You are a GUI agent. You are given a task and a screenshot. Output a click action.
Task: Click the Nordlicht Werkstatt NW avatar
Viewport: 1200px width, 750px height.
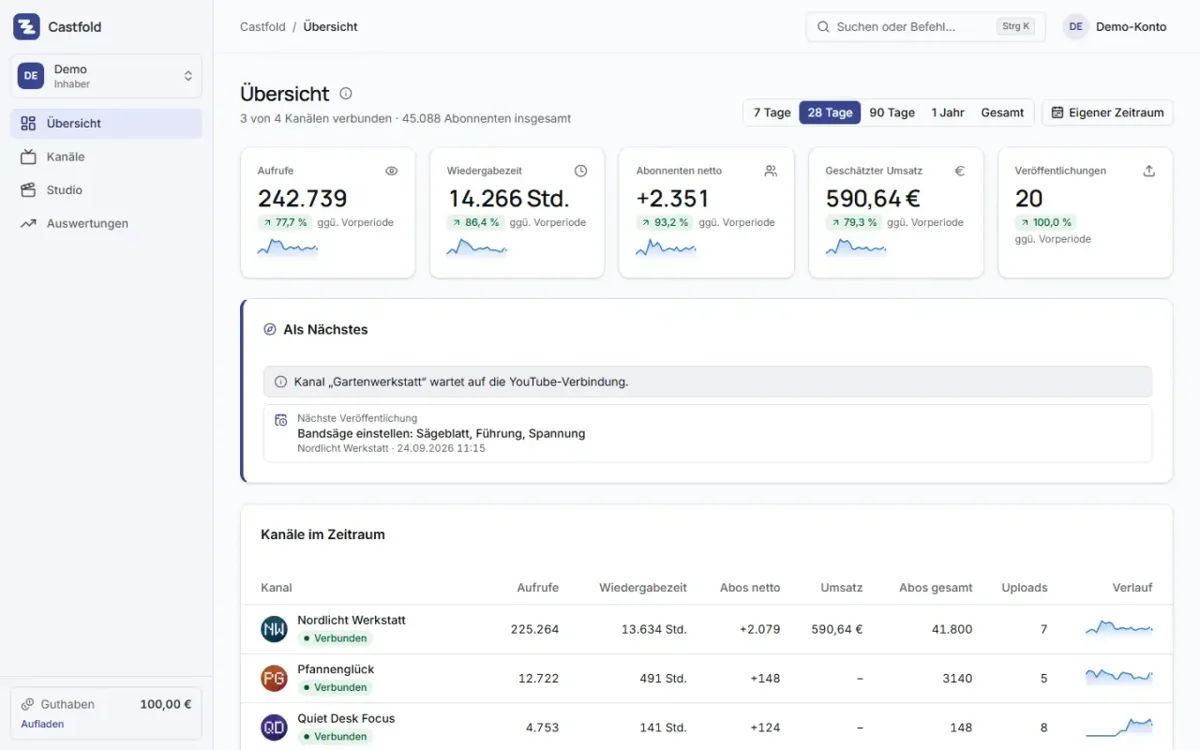274,629
